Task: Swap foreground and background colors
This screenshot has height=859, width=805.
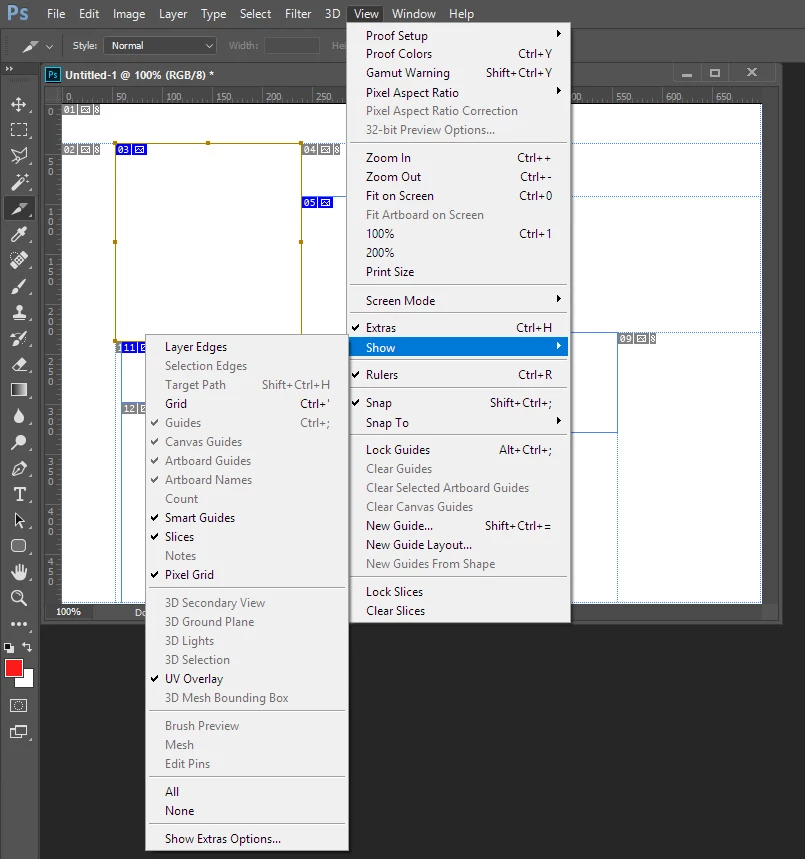Action: coord(27,647)
